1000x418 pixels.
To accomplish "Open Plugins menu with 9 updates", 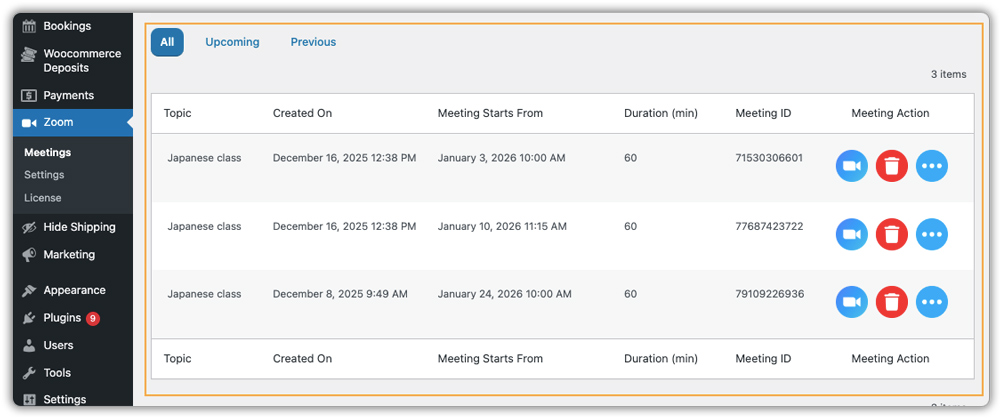I will pyautogui.click(x=62, y=318).
